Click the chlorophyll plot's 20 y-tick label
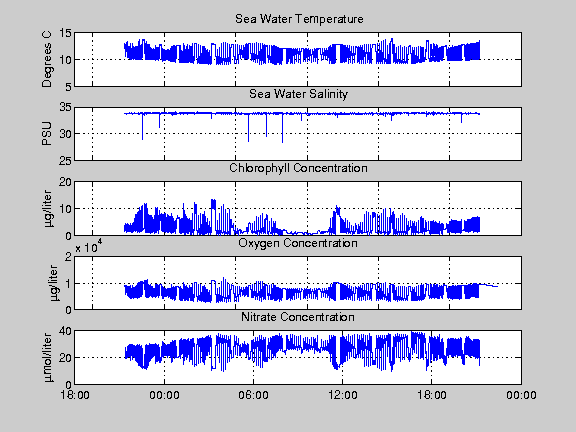Image resolution: width=576 pixels, height=432 pixels. coord(65,182)
